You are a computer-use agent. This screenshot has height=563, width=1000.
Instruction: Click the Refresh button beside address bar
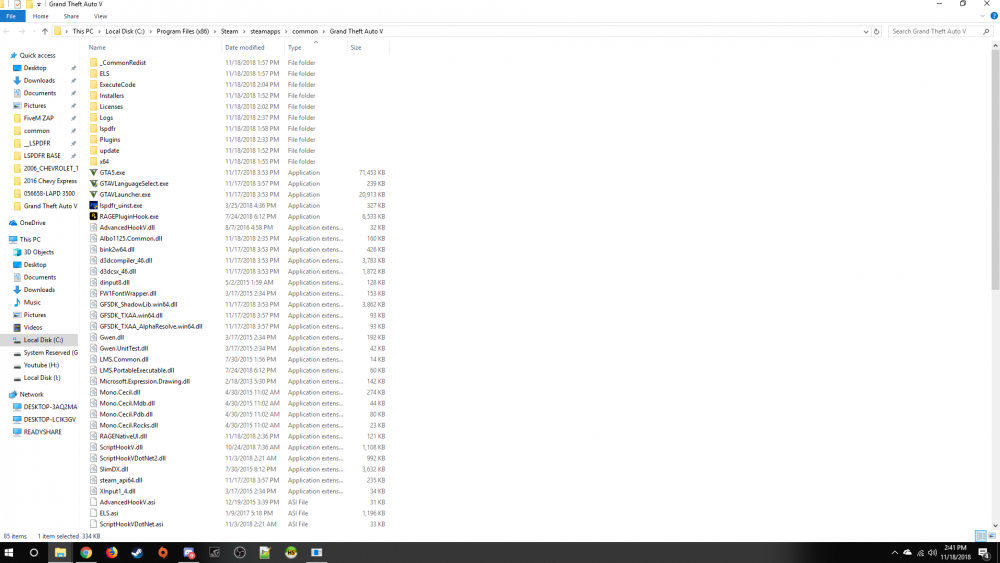click(876, 31)
